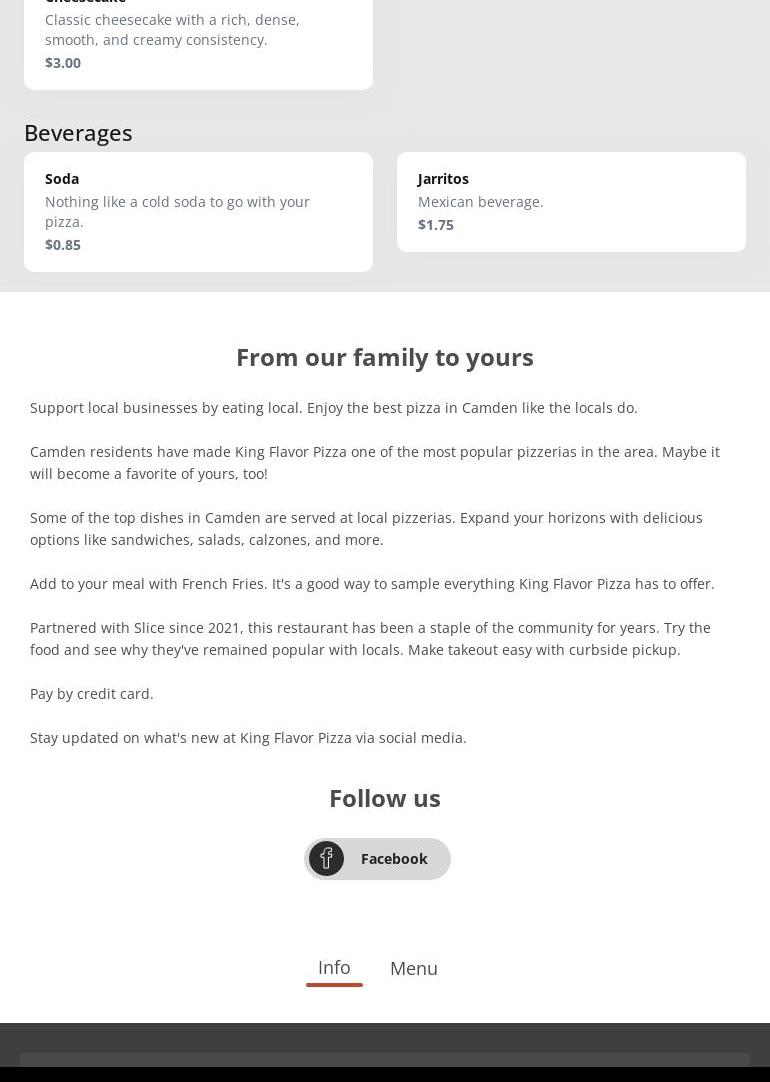Click the Facebook logo icon
Screen dimensions: 770x1082
[x=326, y=859]
